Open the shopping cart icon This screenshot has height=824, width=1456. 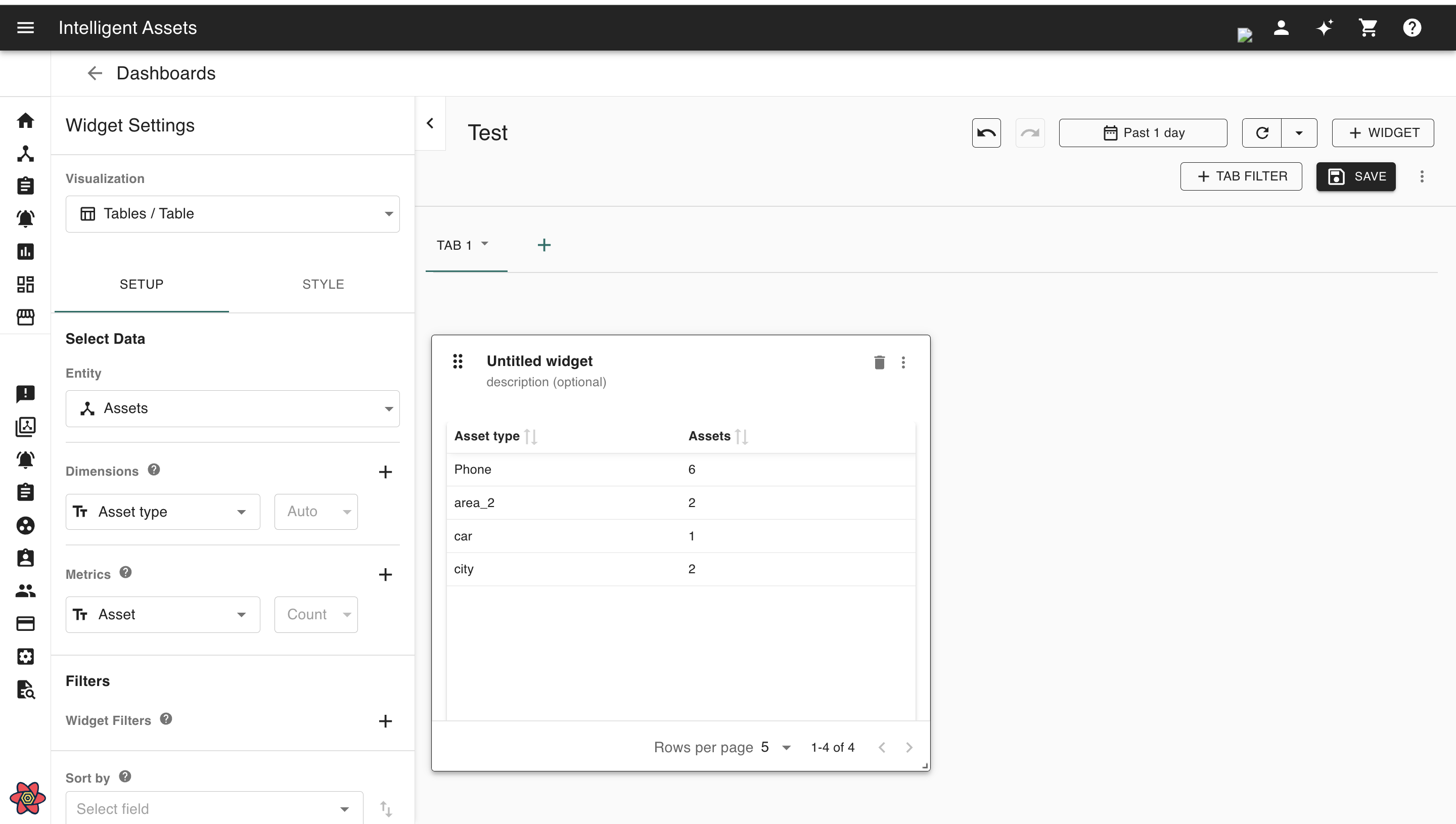(1368, 28)
